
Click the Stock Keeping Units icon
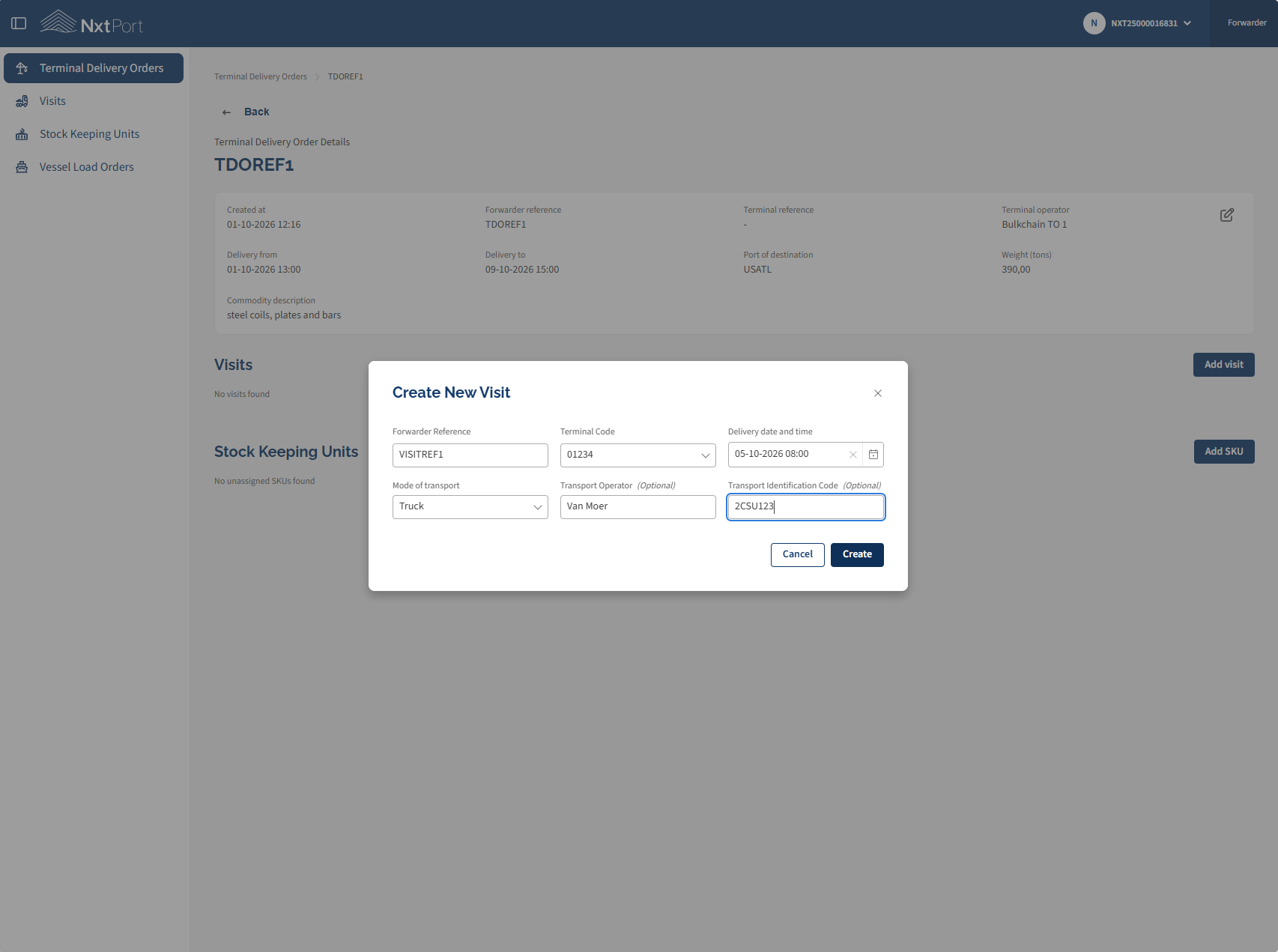(22, 134)
